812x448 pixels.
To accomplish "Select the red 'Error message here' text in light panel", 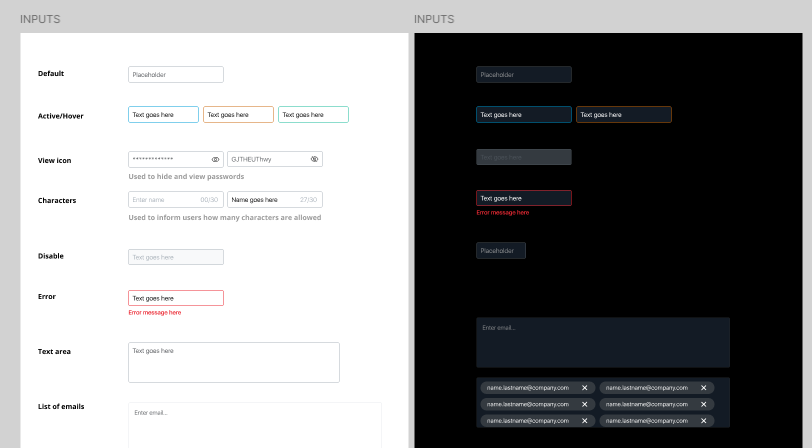I will (155, 313).
